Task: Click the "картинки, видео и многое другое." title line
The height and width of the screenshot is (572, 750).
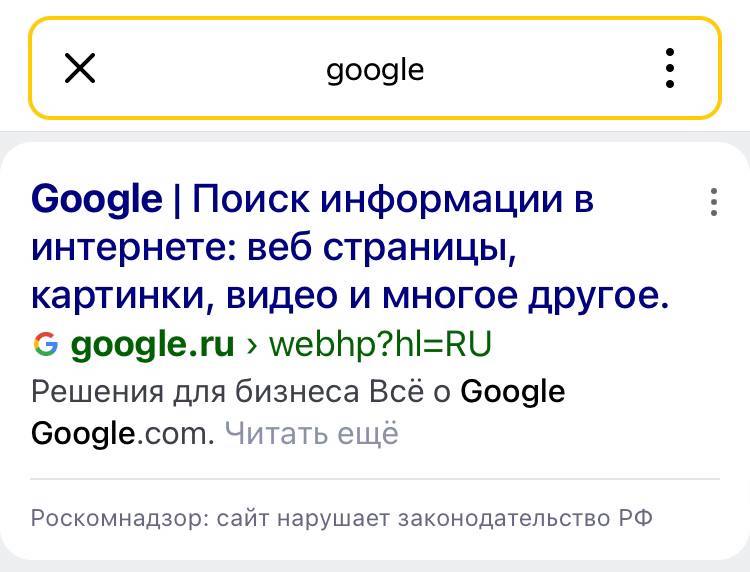Action: 350,296
